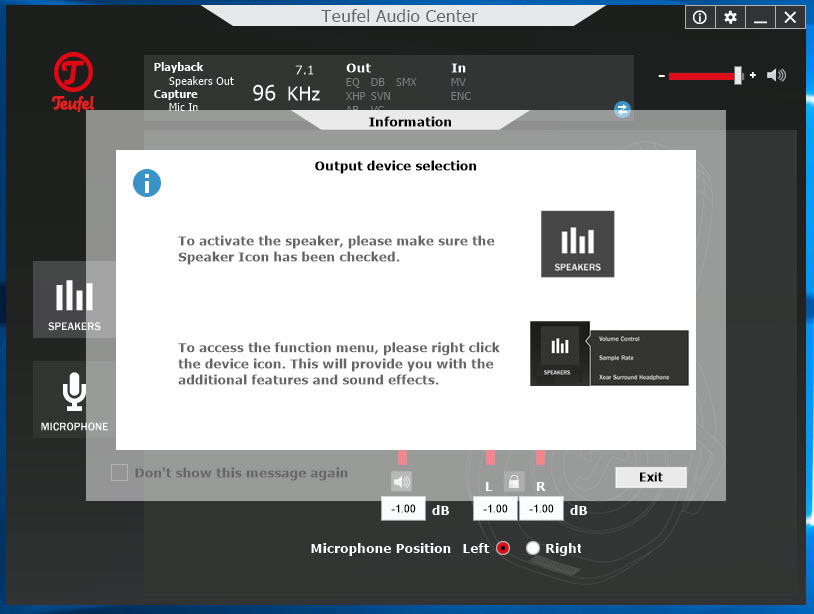Screen dimensions: 814x614
Task: Click the Speakers illustration tile in the dialog
Action: (x=577, y=244)
